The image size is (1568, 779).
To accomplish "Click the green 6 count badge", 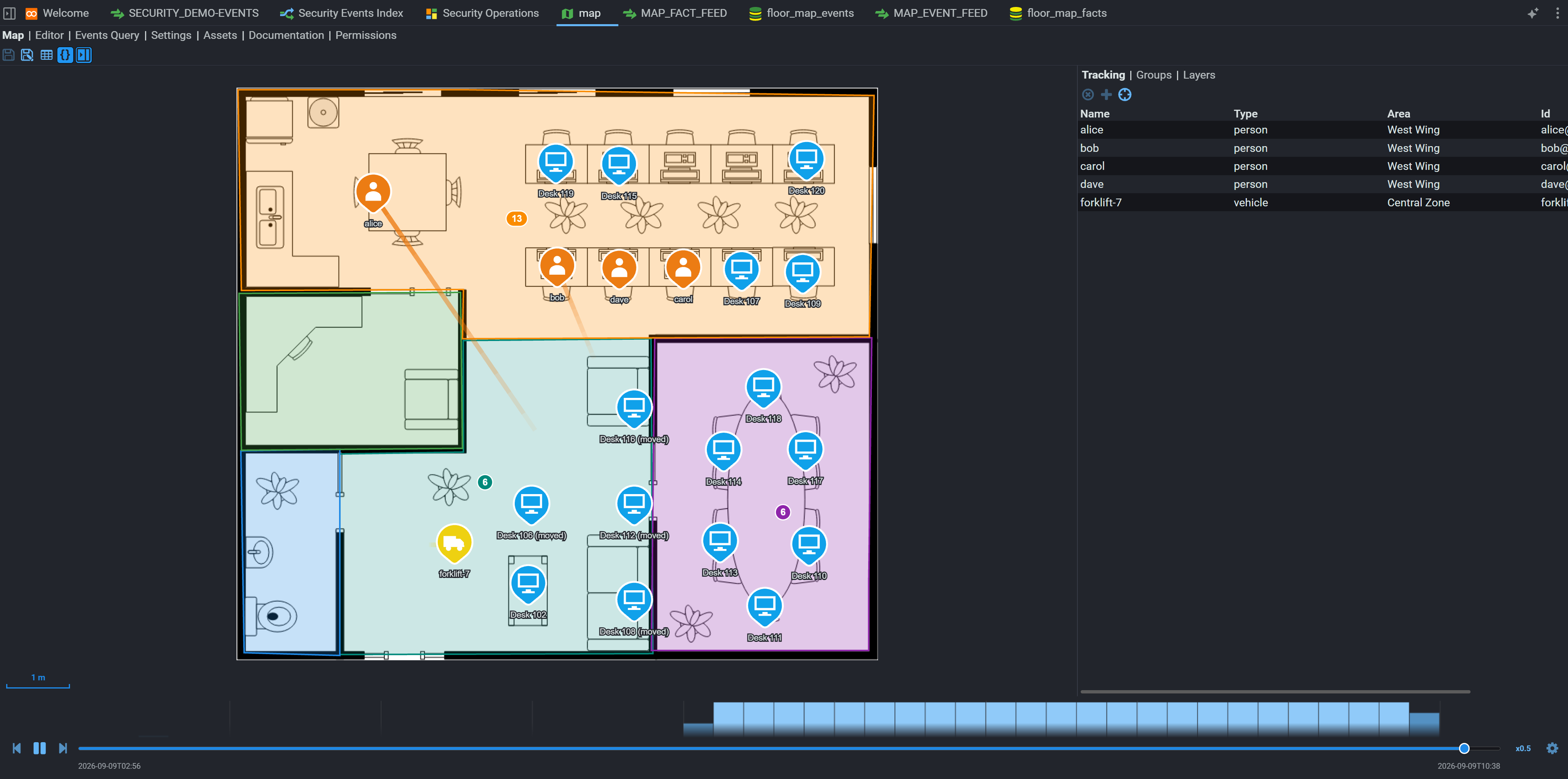I will (x=485, y=482).
